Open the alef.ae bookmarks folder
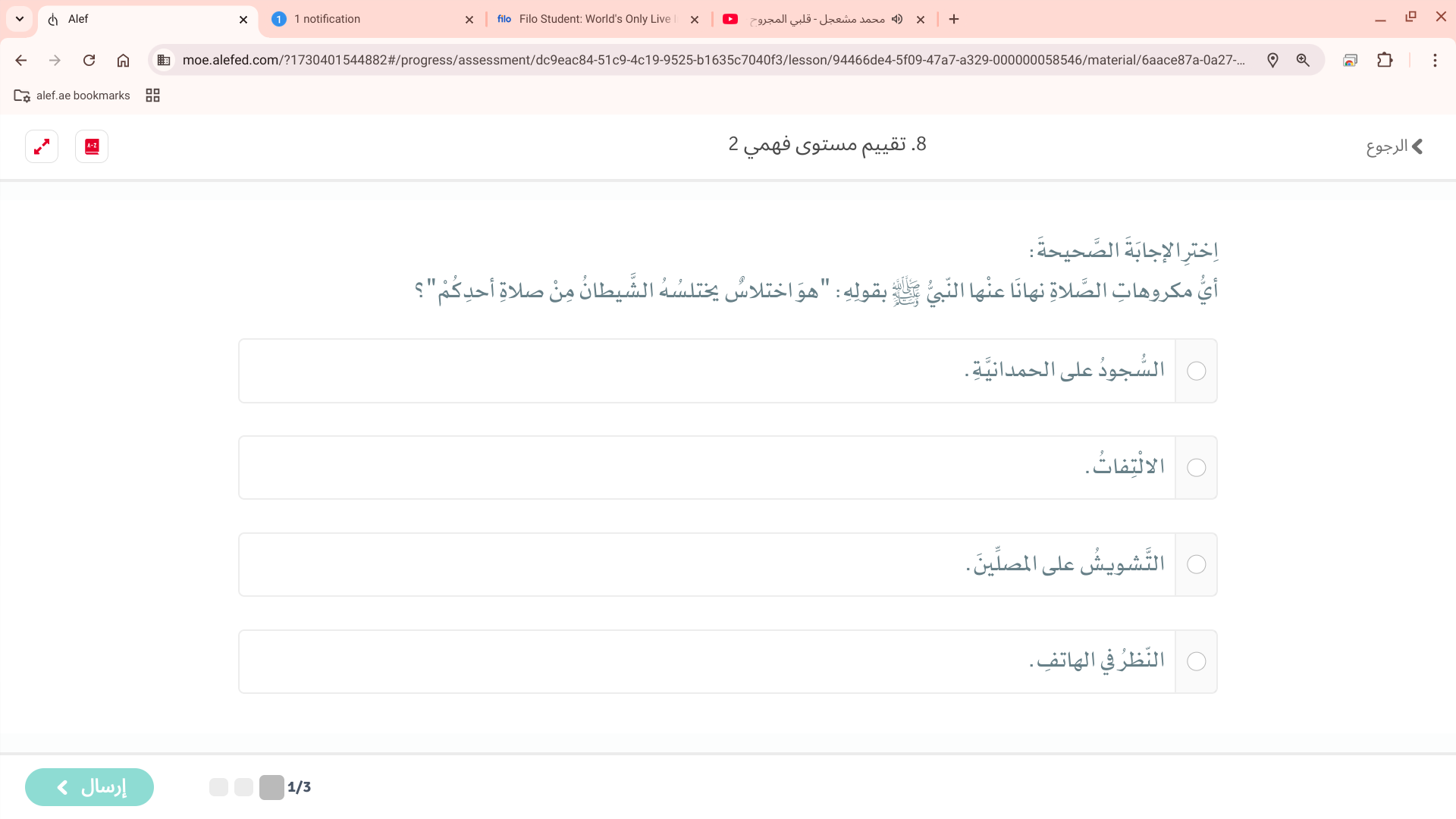 72,96
